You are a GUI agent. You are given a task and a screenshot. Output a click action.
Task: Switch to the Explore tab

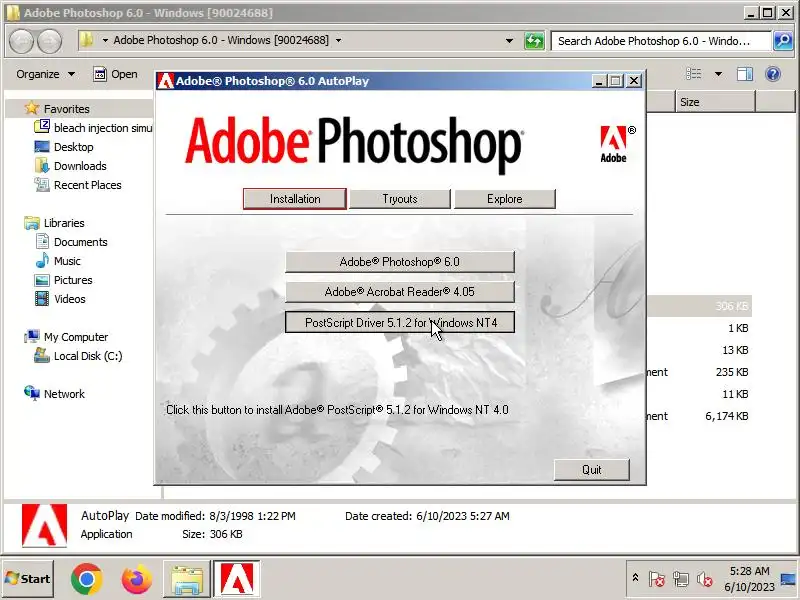(505, 199)
